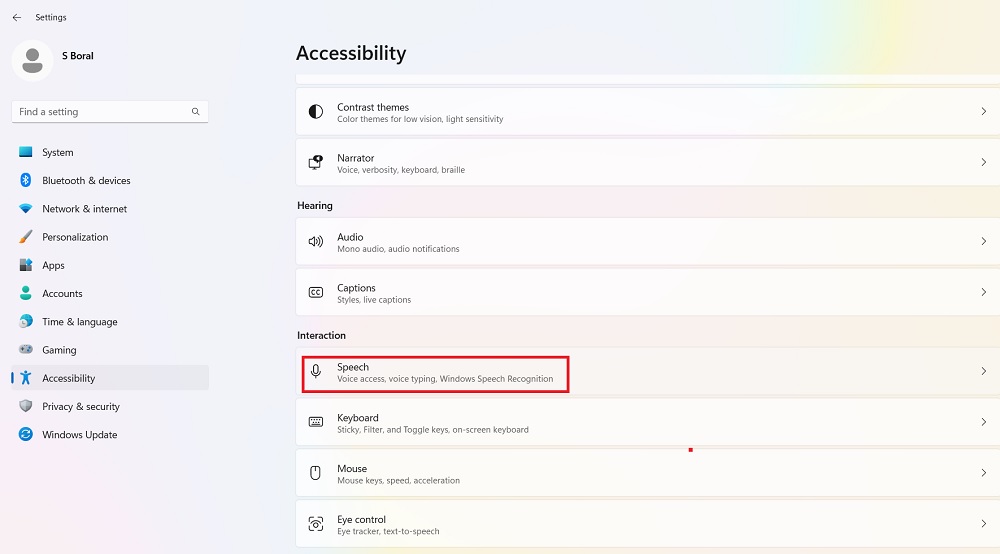The image size is (1000, 554).
Task: Select the Privacy & security shield icon
Action: point(26,406)
